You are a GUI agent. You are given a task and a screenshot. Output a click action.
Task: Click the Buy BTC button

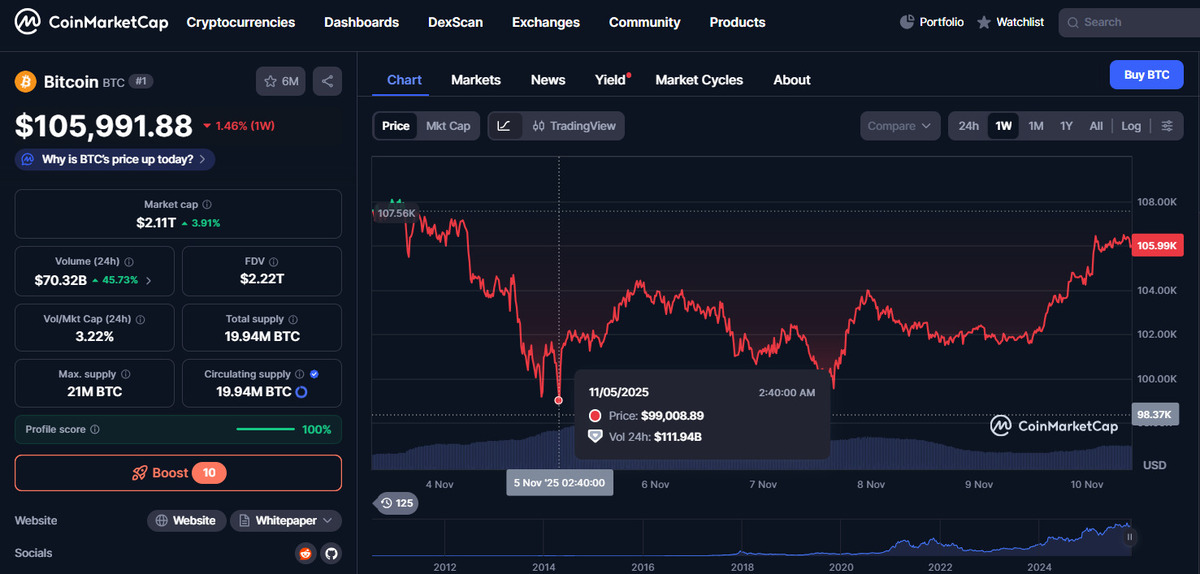click(1146, 75)
